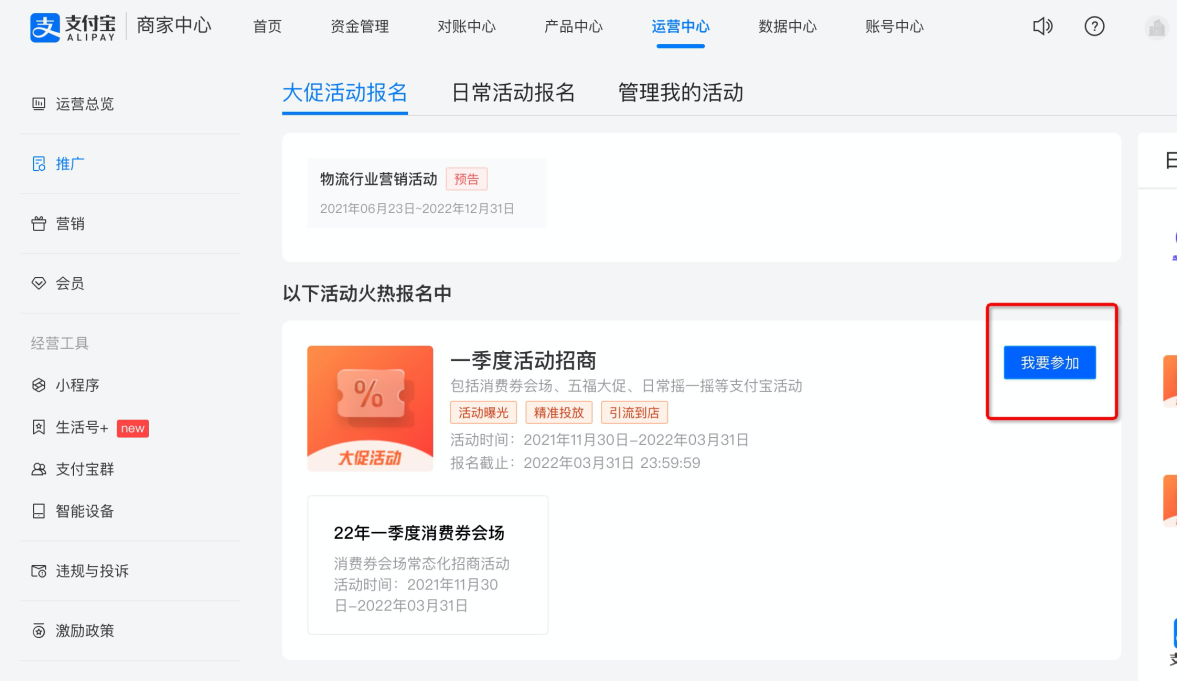Open 对账中心 in top navigation
The width and height of the screenshot is (1177, 681).
click(x=466, y=27)
